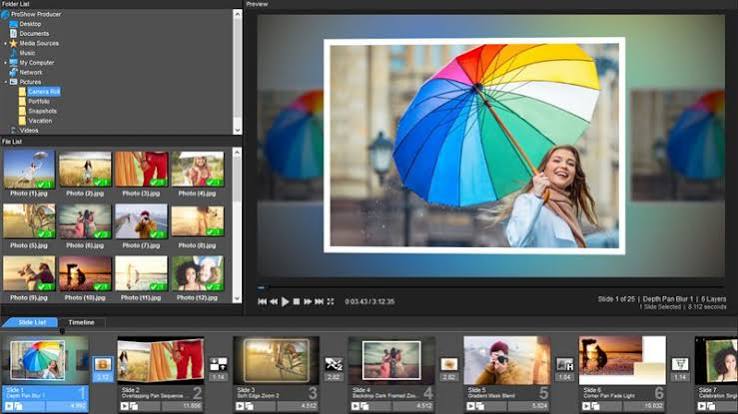Screen dimensions: 738x414
Task: Select Photo (6).jpg thumbnail
Action: [85, 221]
